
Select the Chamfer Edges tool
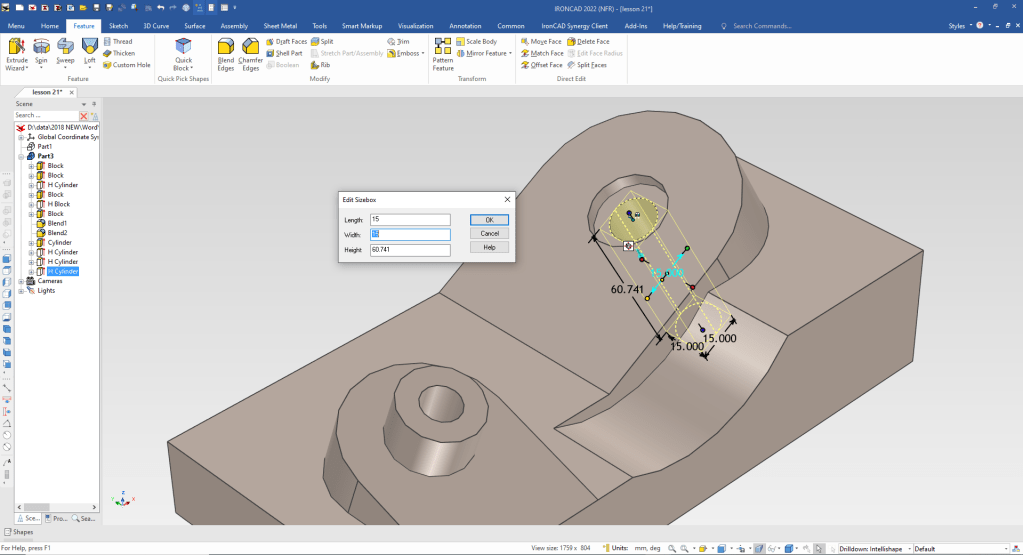coord(250,48)
